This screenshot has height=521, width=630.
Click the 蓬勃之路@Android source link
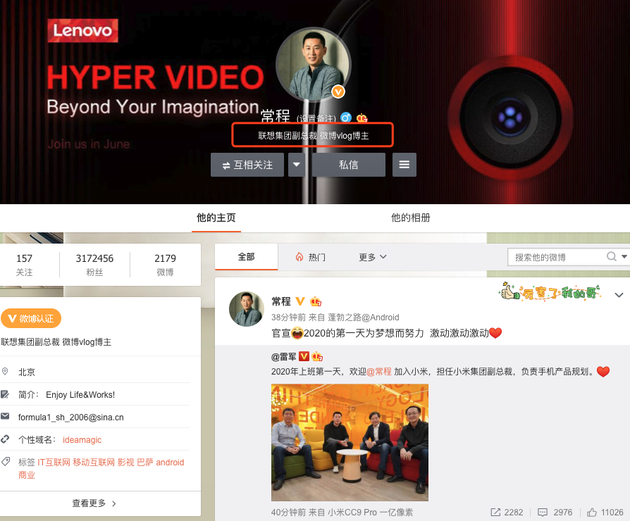(x=364, y=317)
